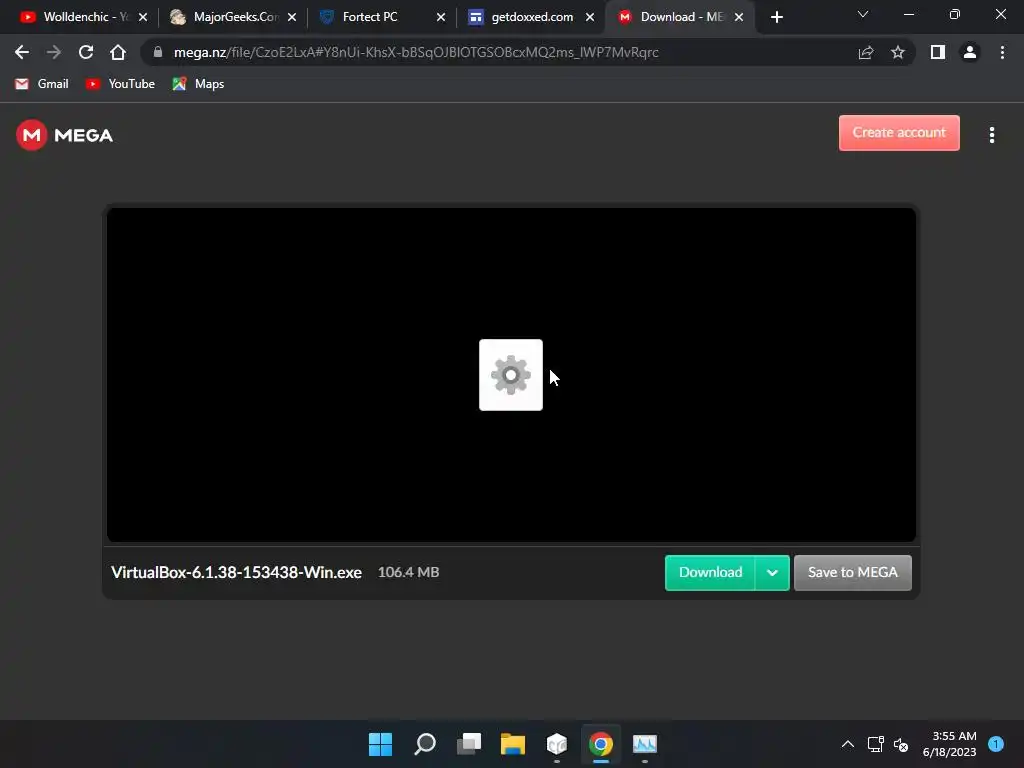This screenshot has height=768, width=1024.
Task: Open Chrome's three-dot menu
Action: (1002, 52)
